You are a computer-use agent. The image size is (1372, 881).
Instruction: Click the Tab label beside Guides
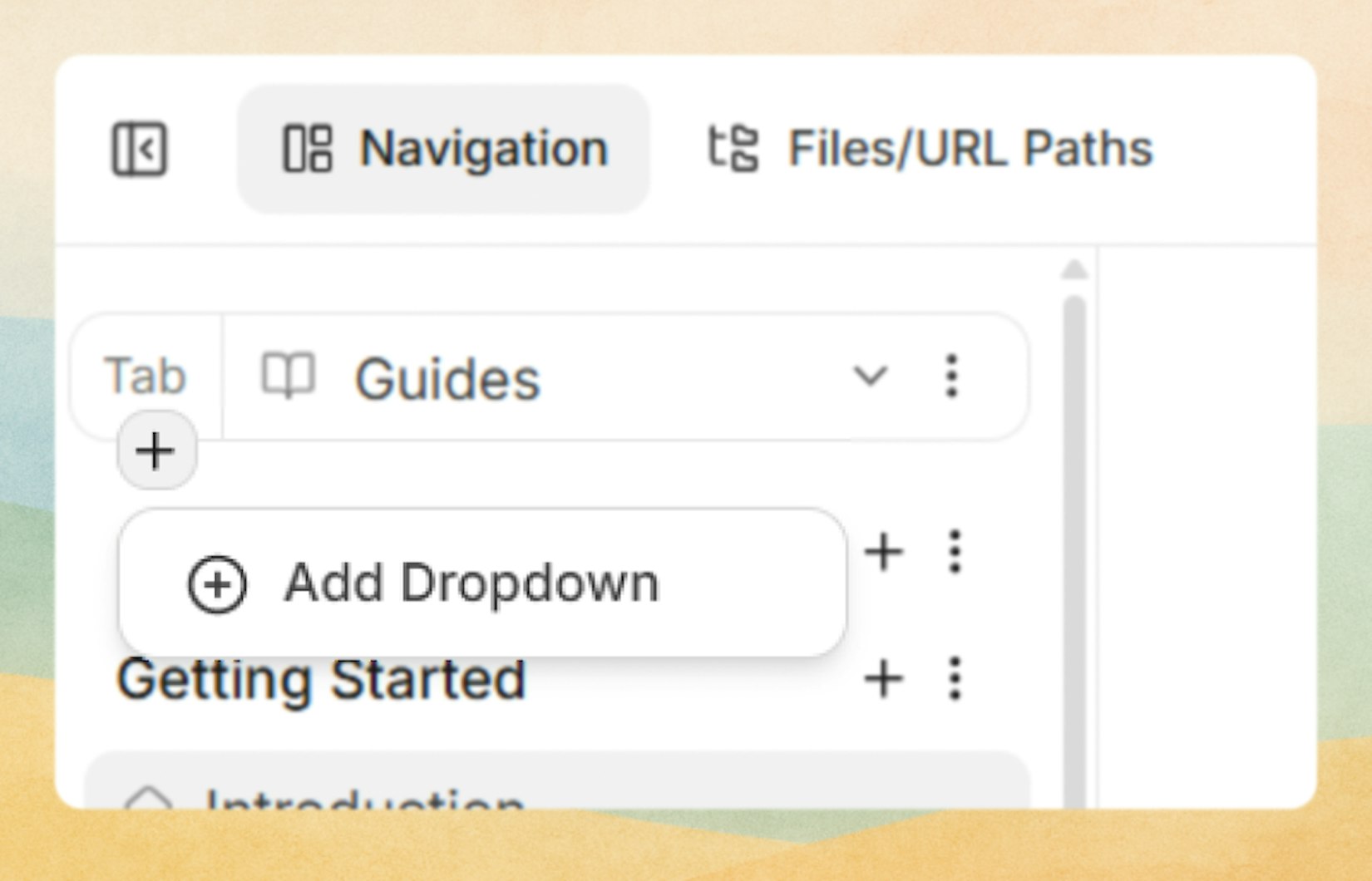[x=144, y=376]
